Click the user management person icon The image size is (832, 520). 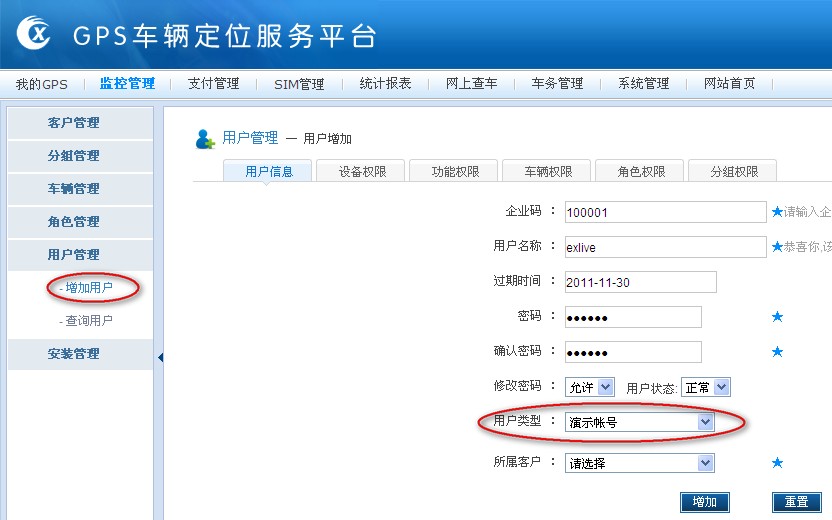(x=205, y=139)
